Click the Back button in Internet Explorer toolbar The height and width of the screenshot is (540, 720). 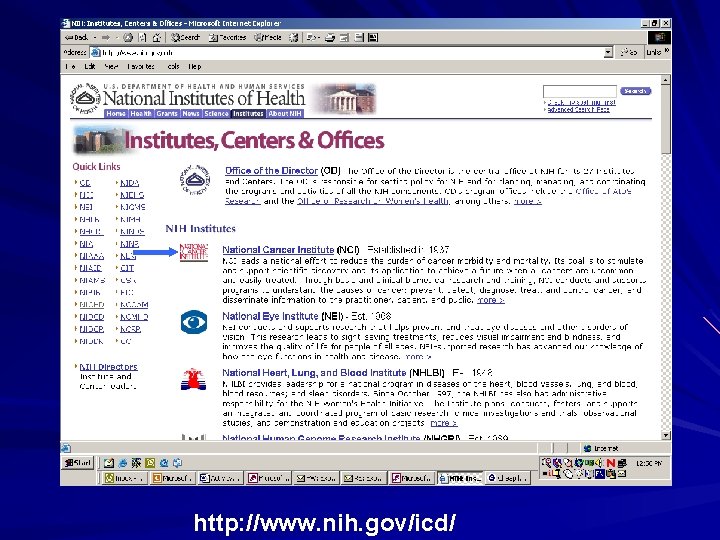pos(76,38)
